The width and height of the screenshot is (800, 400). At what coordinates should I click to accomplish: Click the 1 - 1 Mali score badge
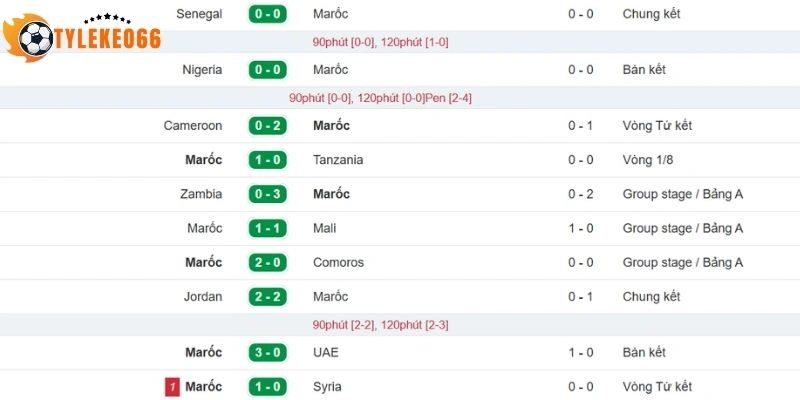(x=268, y=228)
